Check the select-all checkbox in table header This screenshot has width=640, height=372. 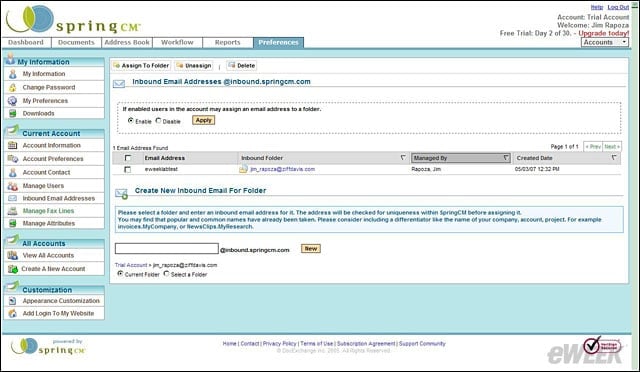pos(128,158)
